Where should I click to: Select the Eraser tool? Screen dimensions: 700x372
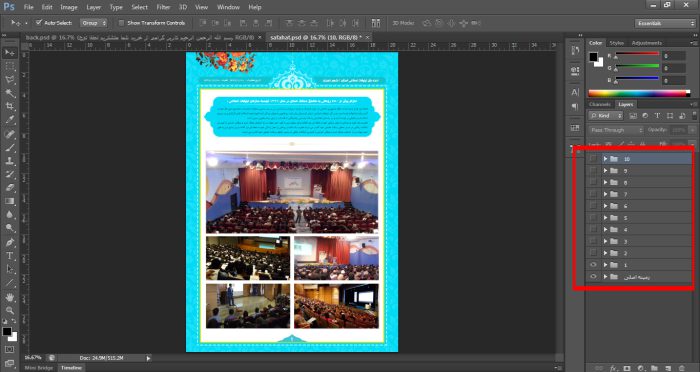tap(10, 188)
